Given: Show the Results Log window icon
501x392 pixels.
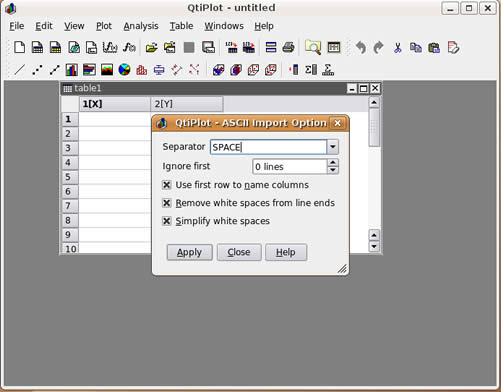Looking at the screenshot, I should 334,47.
